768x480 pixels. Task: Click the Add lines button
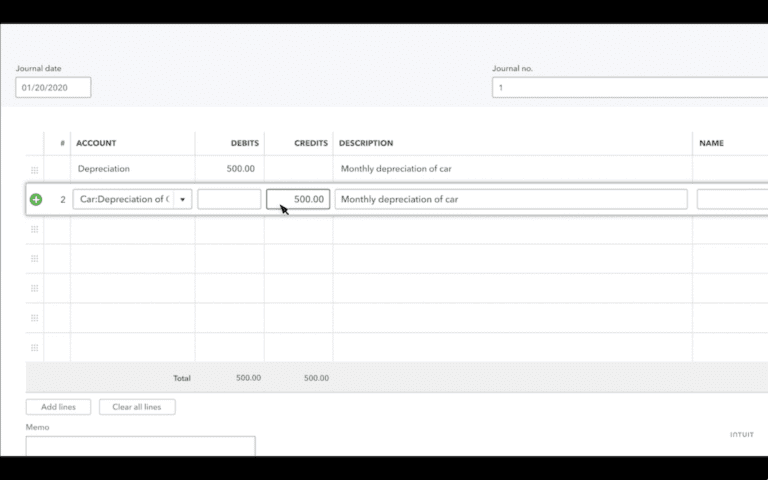[58, 407]
